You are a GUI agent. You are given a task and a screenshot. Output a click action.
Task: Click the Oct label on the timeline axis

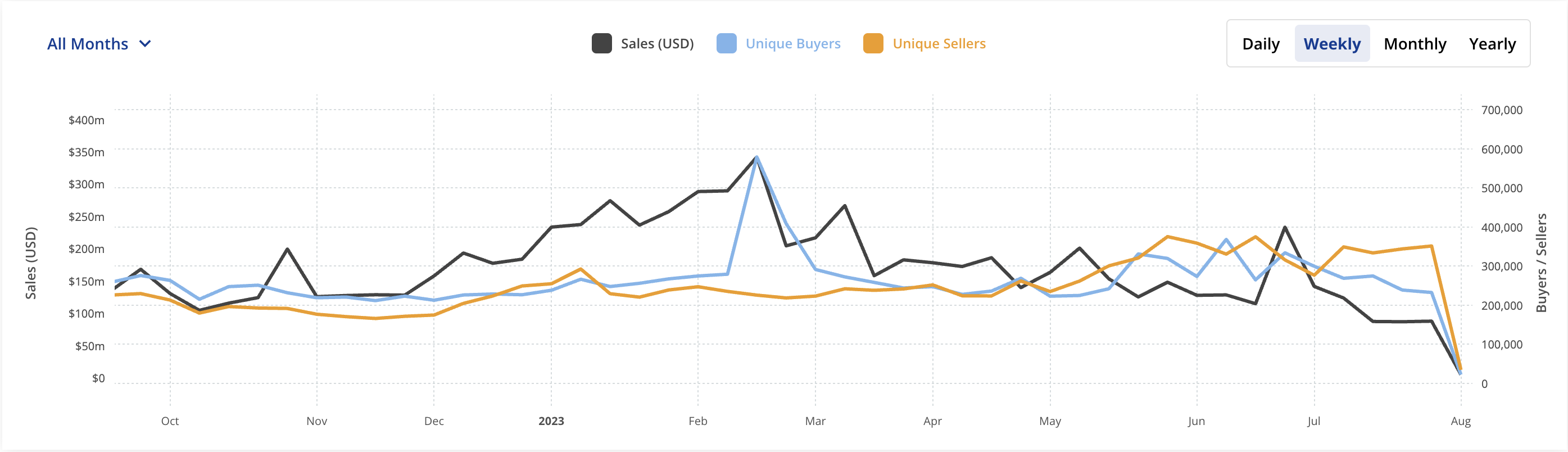(x=170, y=421)
